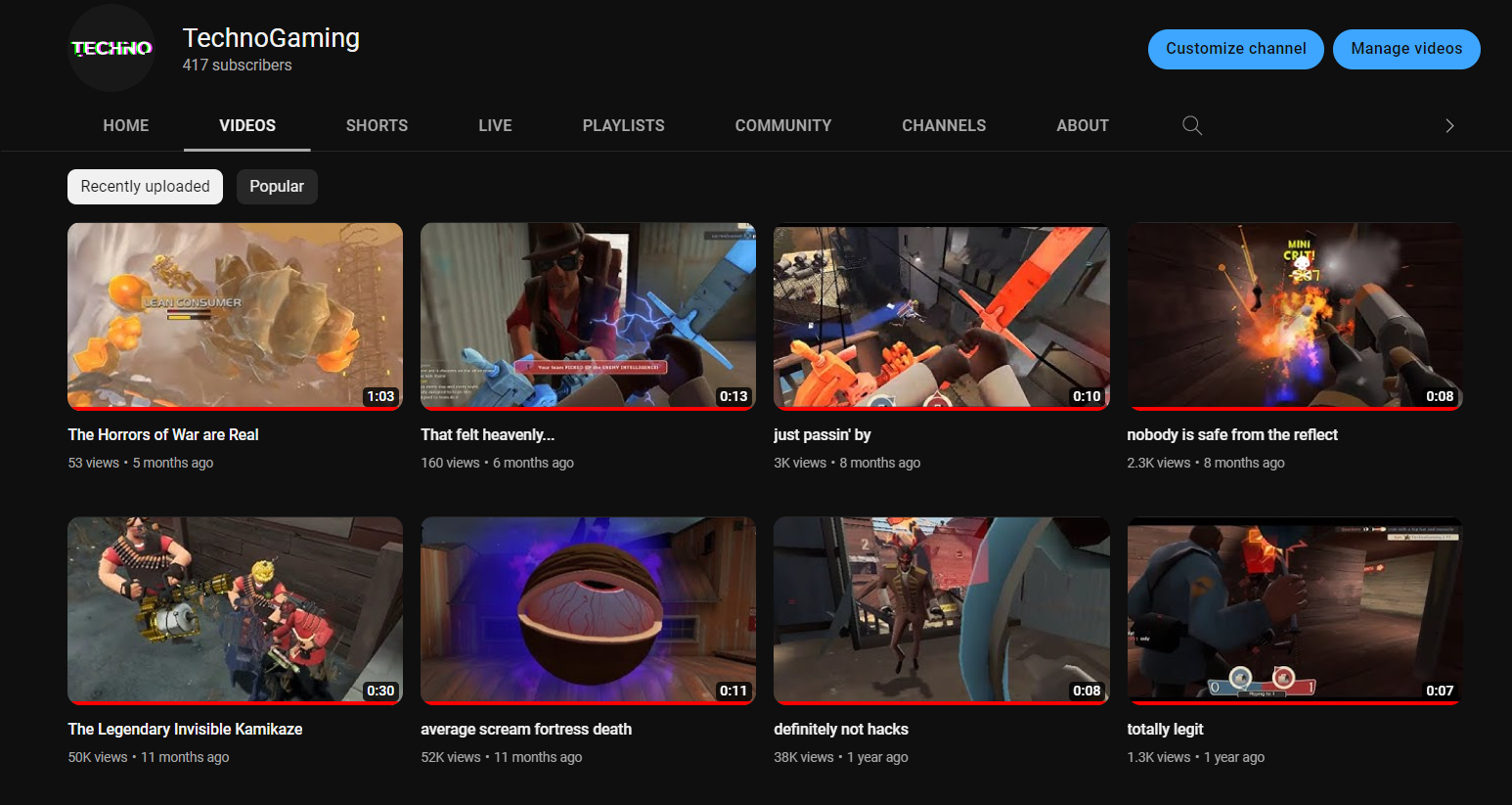
Task: Click The Legendary Invisible Kamikaze title
Action: [185, 730]
